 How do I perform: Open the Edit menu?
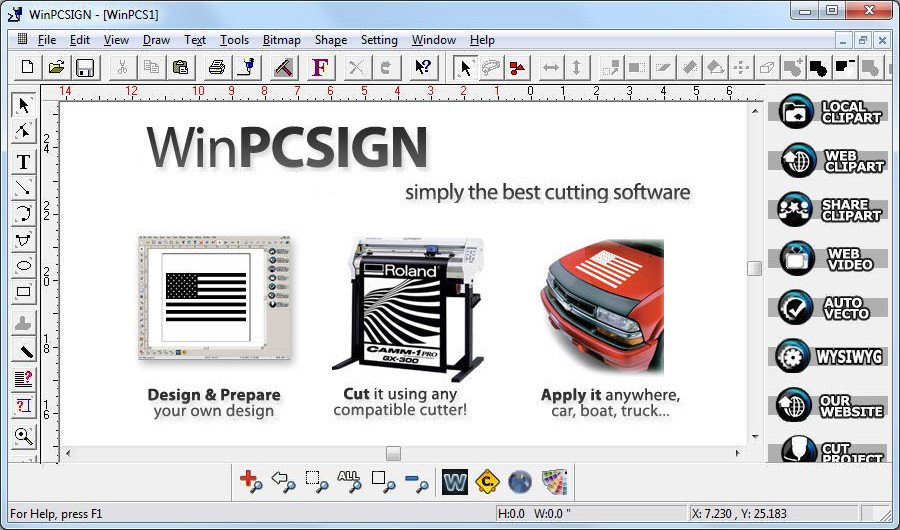coord(80,40)
